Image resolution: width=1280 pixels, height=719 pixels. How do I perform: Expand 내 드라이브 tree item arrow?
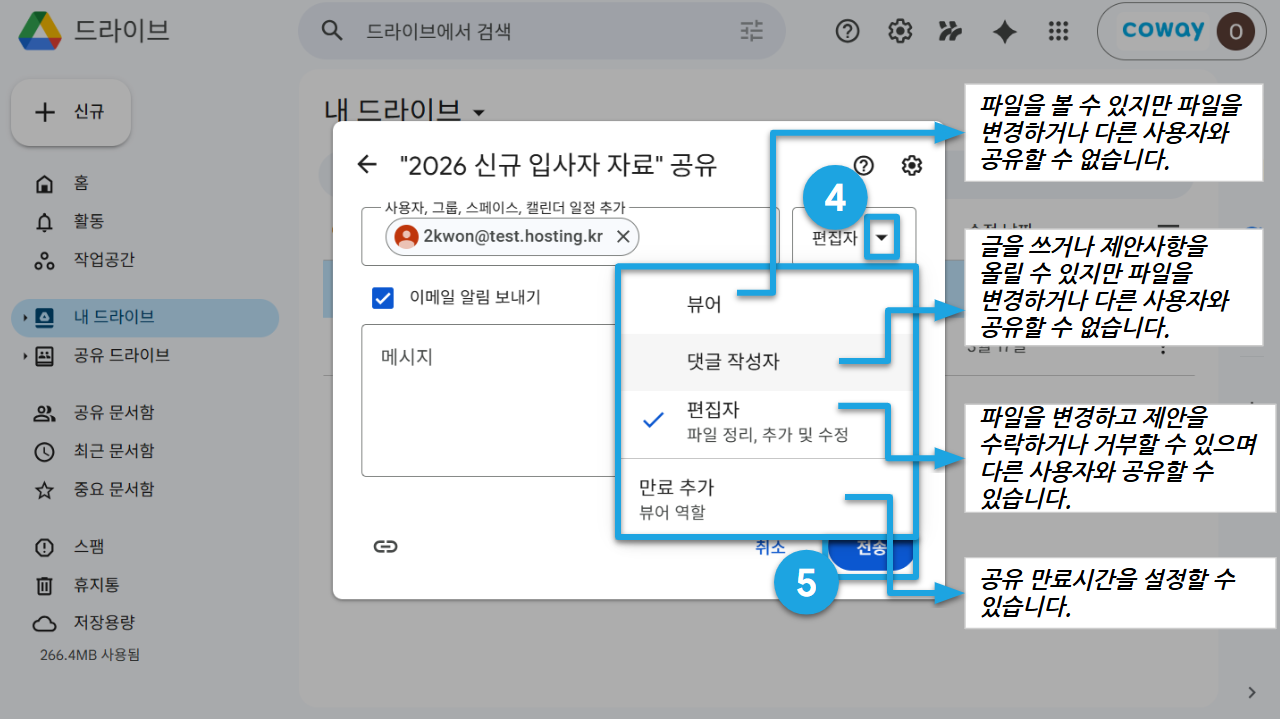(25, 318)
